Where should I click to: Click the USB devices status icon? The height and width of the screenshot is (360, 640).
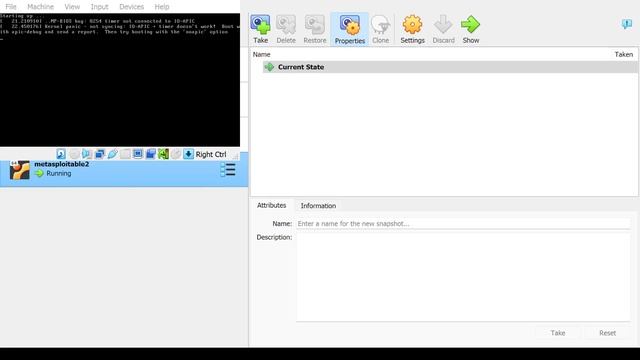coord(112,154)
